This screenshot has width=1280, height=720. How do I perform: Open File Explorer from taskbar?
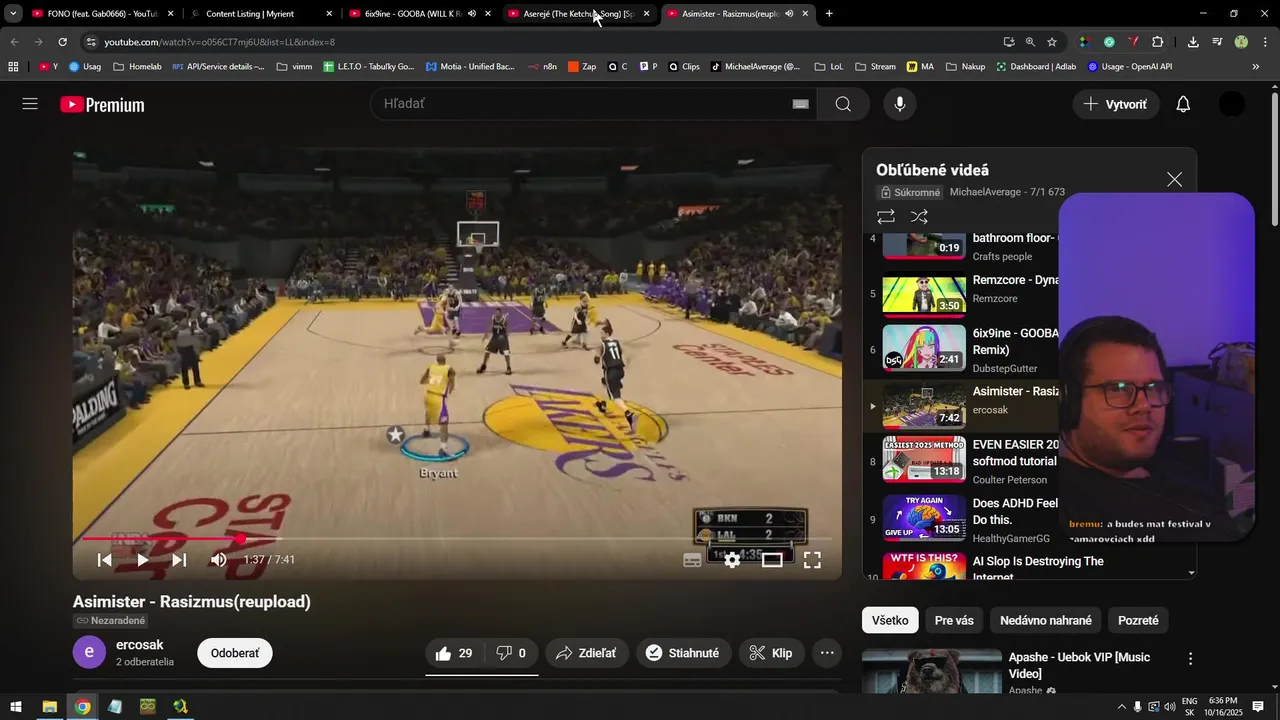click(49, 707)
